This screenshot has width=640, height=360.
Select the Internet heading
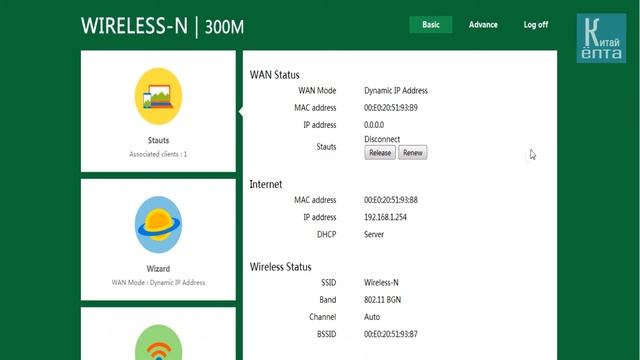[x=266, y=184]
